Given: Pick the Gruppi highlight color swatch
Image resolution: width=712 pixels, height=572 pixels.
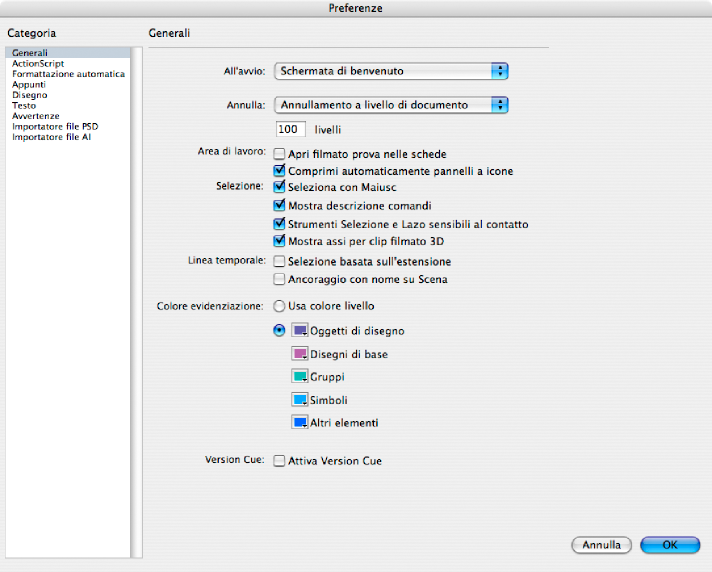Looking at the screenshot, I should 300,377.
